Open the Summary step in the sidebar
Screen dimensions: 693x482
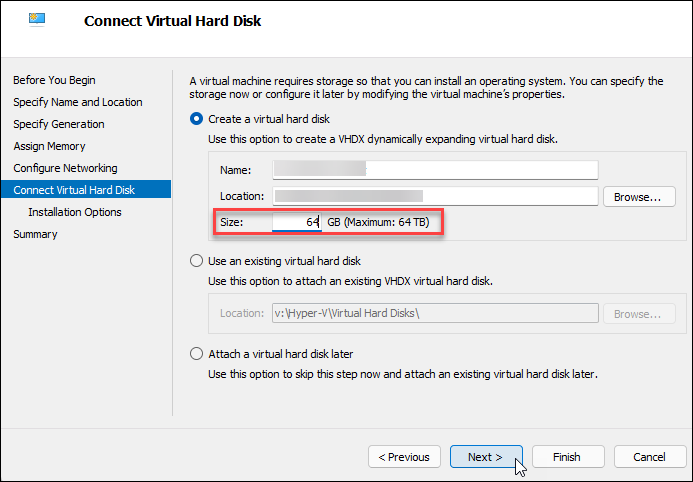[35, 234]
